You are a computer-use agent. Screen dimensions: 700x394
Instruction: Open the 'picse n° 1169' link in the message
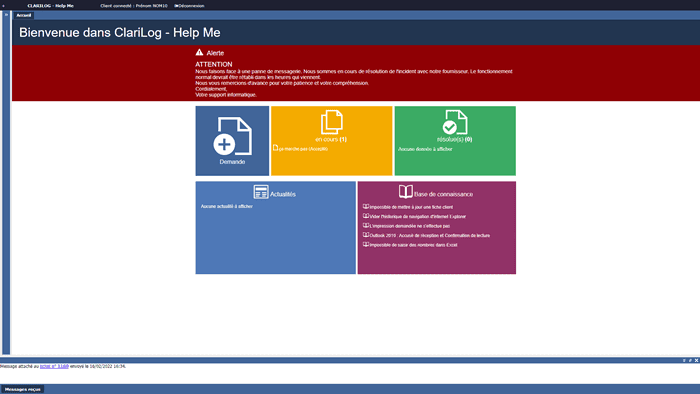coord(54,366)
